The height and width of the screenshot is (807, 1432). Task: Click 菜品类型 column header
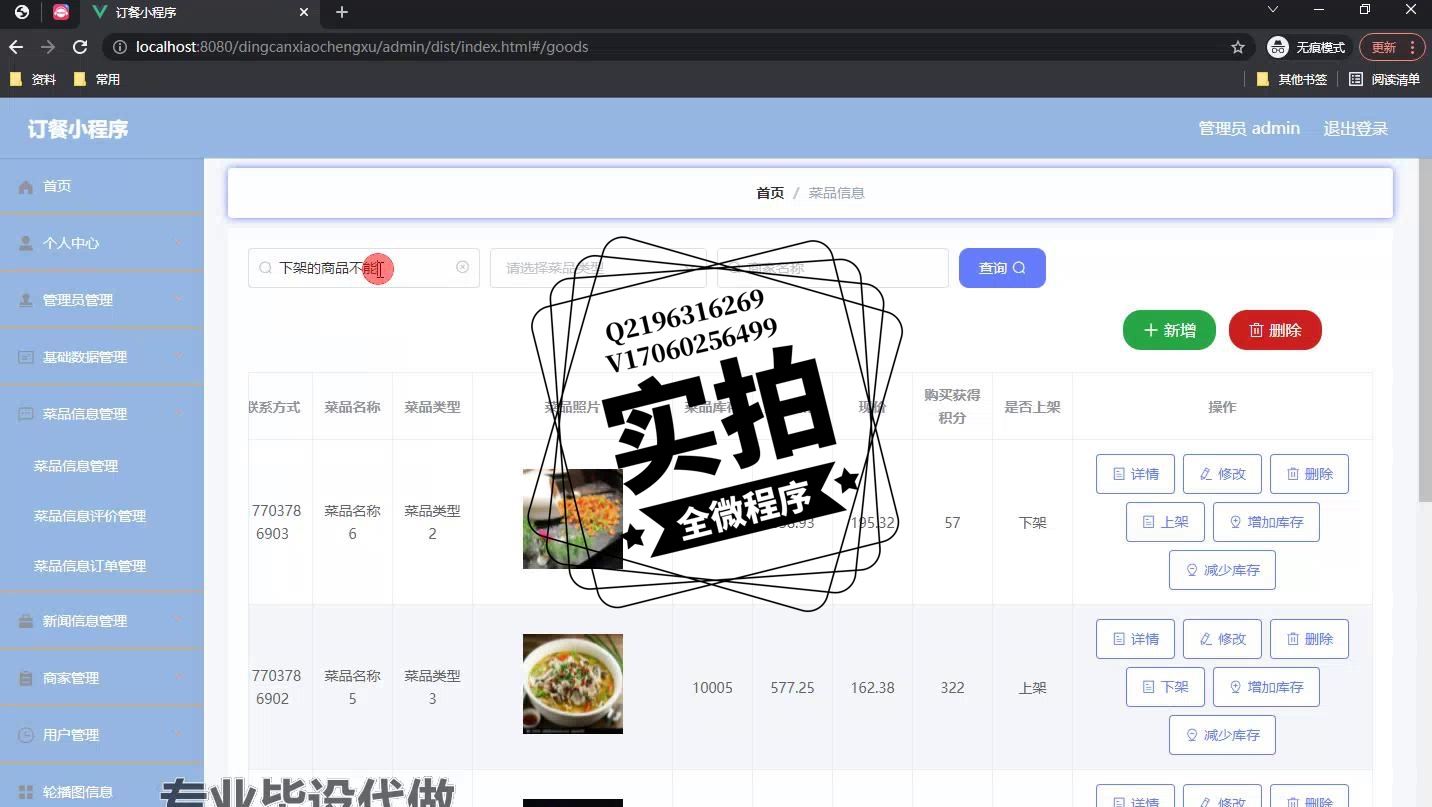[x=432, y=407]
